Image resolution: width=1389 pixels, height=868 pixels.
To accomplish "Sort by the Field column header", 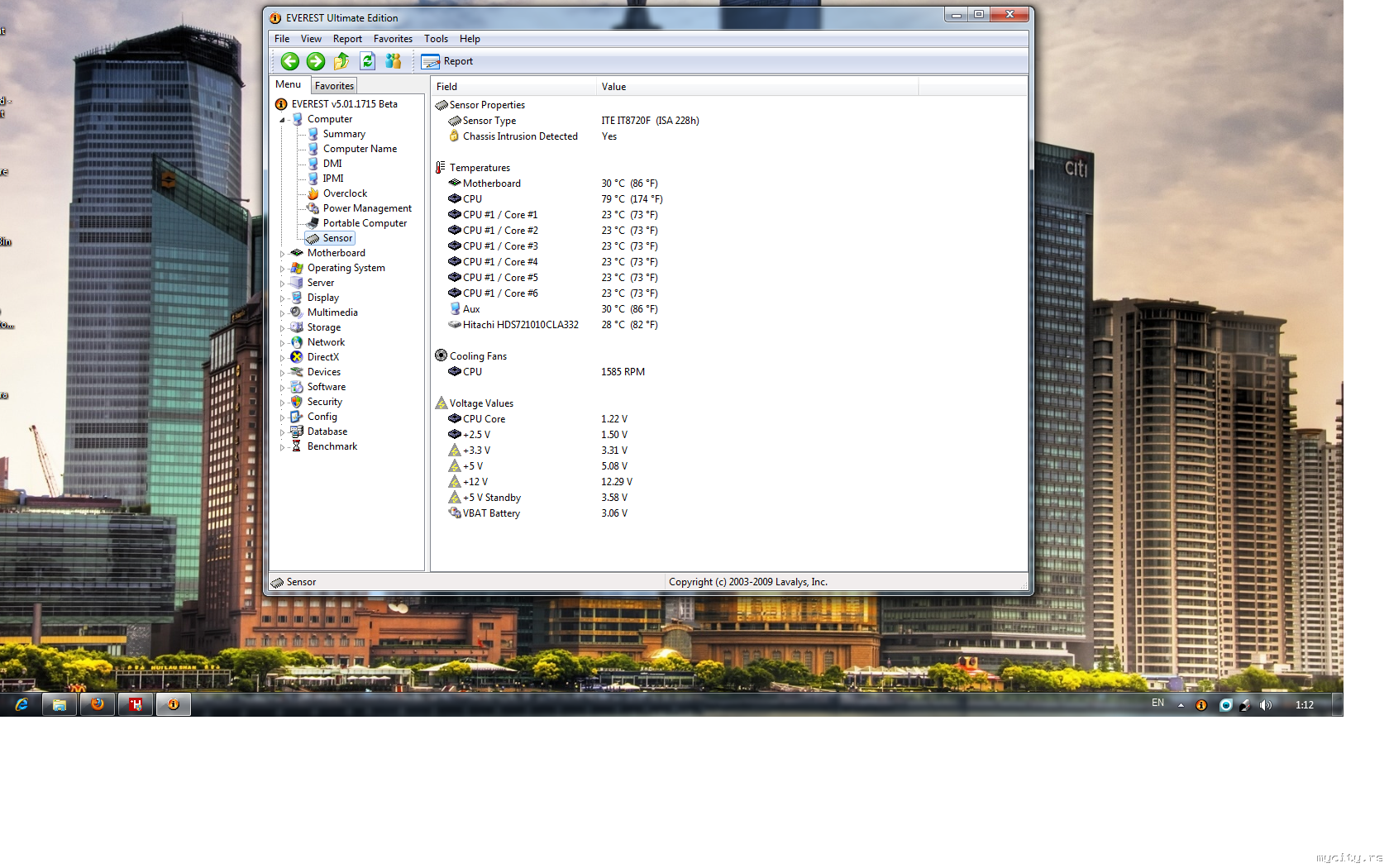I will coord(513,87).
